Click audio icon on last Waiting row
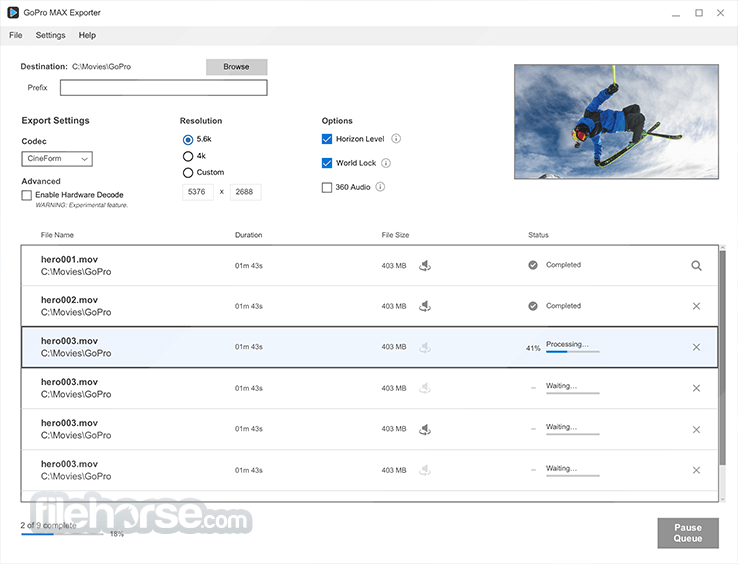Viewport: 738px width, 564px height. 425,470
